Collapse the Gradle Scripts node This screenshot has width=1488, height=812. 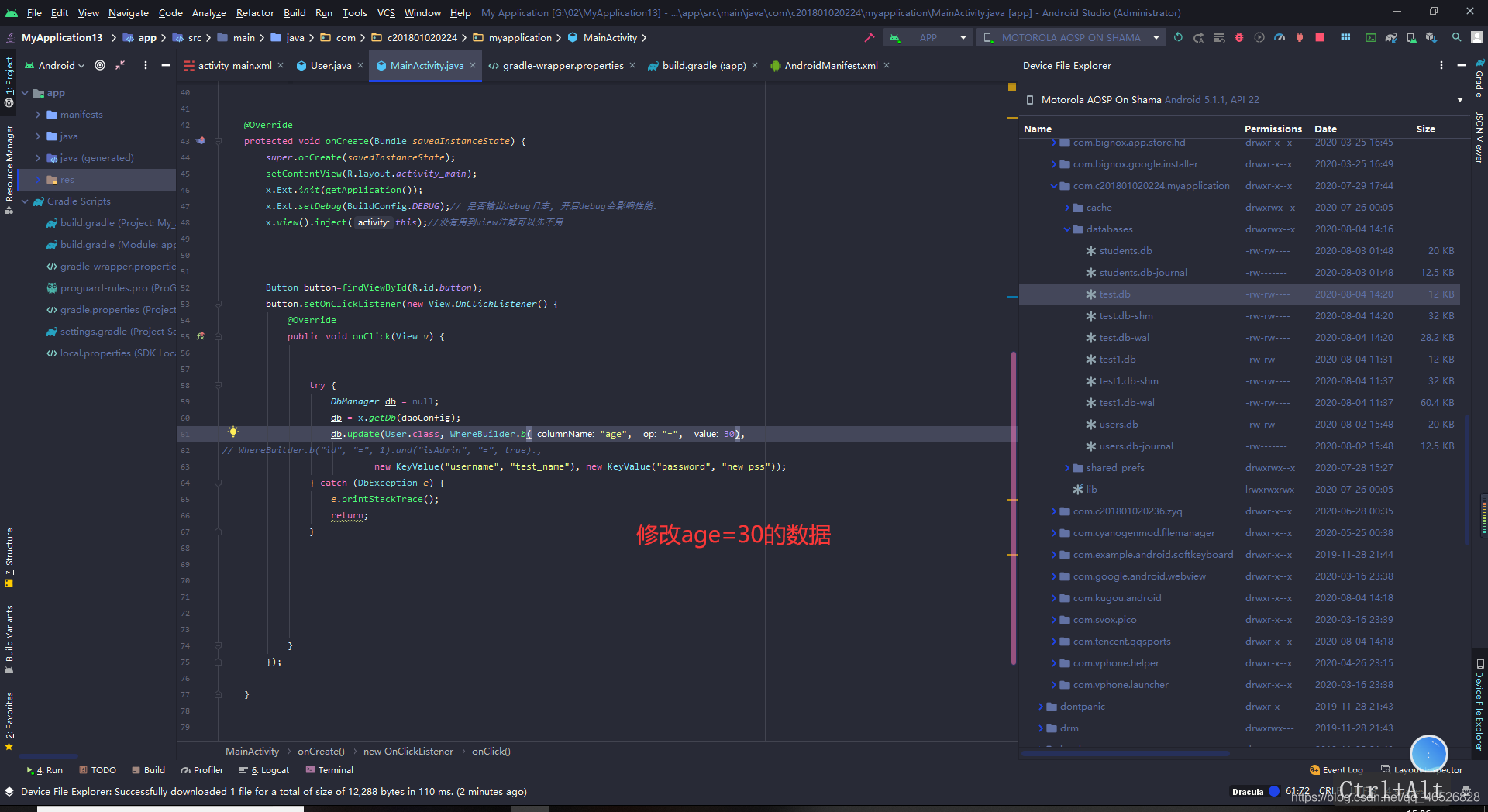pos(25,201)
